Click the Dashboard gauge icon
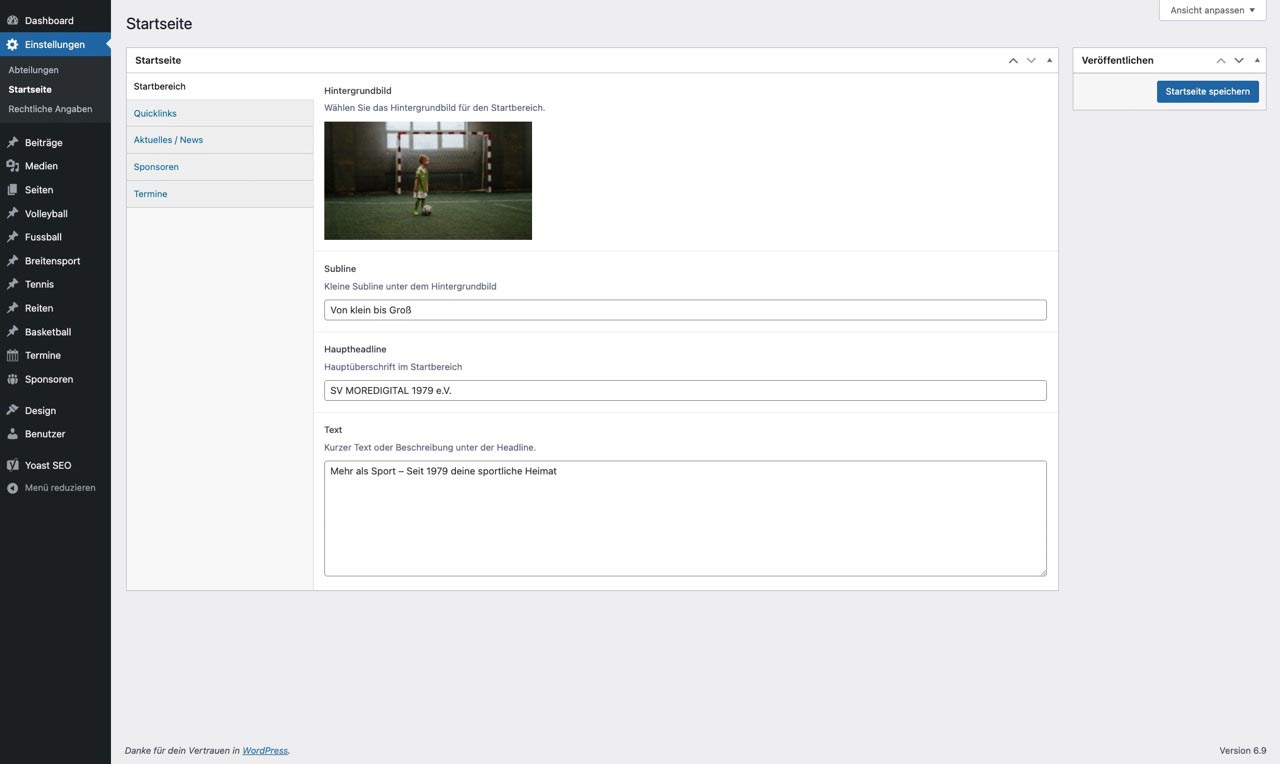1280x764 pixels. (x=12, y=20)
